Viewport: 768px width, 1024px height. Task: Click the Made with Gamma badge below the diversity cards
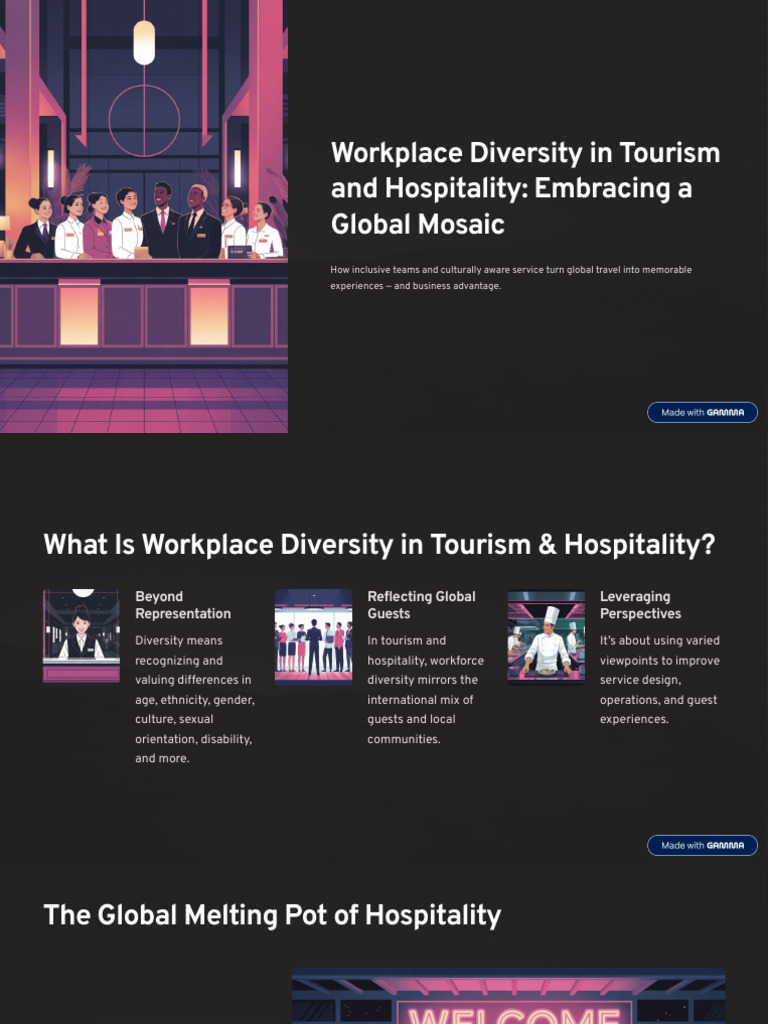click(702, 845)
